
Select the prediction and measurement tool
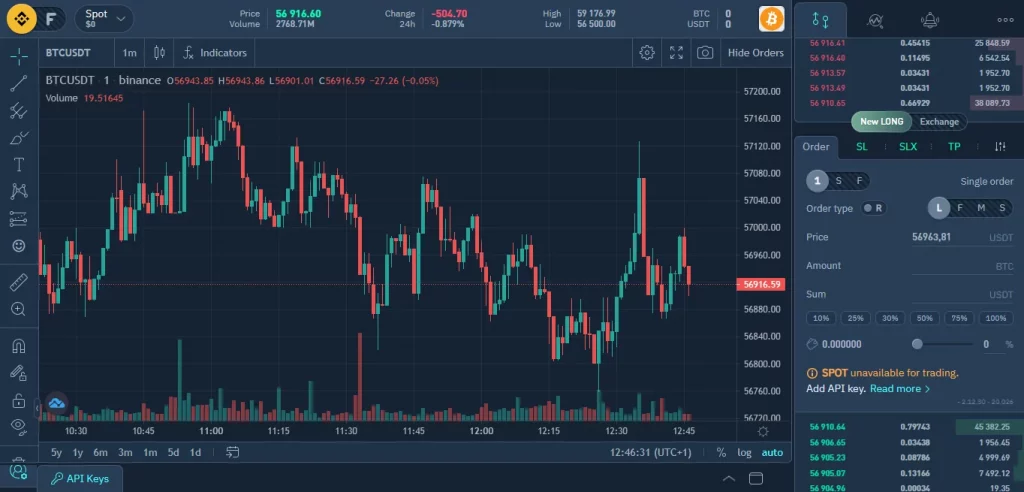coord(19,219)
